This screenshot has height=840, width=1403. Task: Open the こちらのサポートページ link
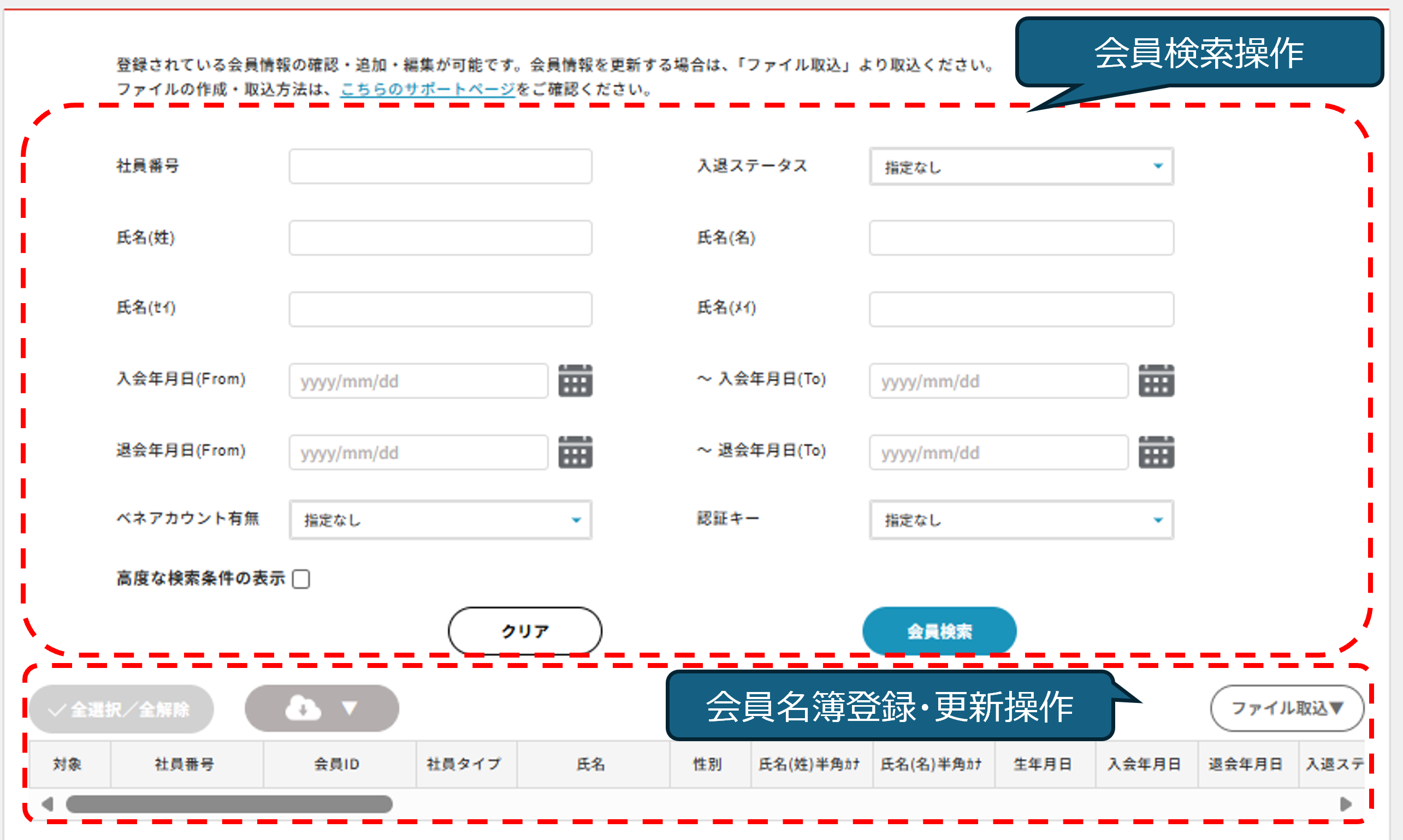click(427, 90)
